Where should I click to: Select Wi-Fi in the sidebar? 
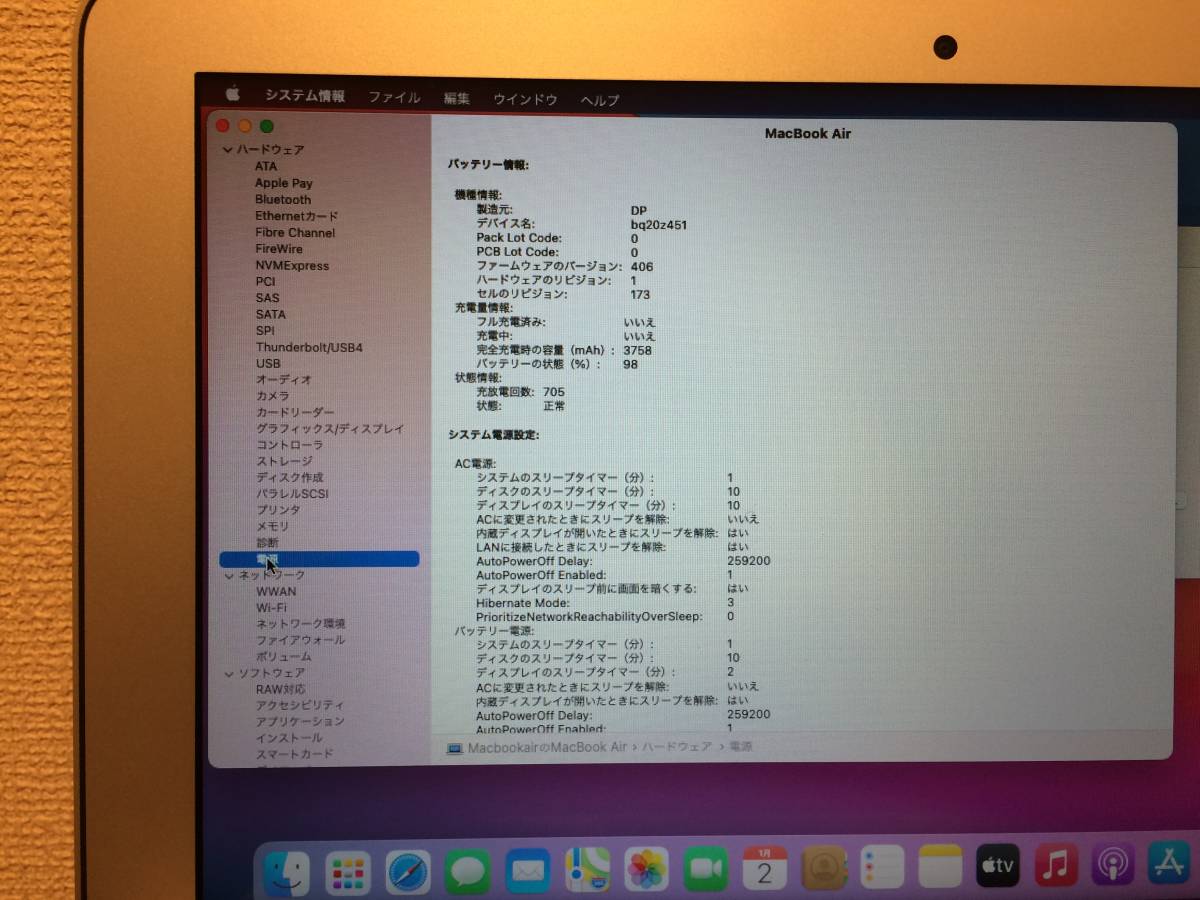(271, 607)
